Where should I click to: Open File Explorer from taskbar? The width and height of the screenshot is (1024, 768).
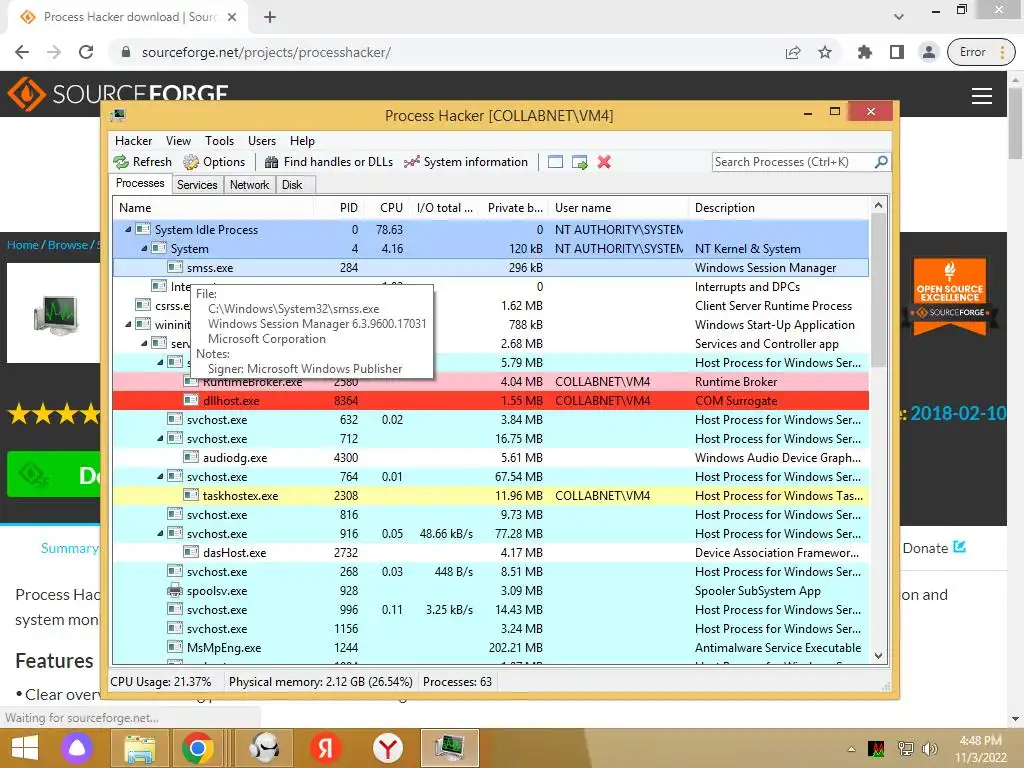point(140,748)
